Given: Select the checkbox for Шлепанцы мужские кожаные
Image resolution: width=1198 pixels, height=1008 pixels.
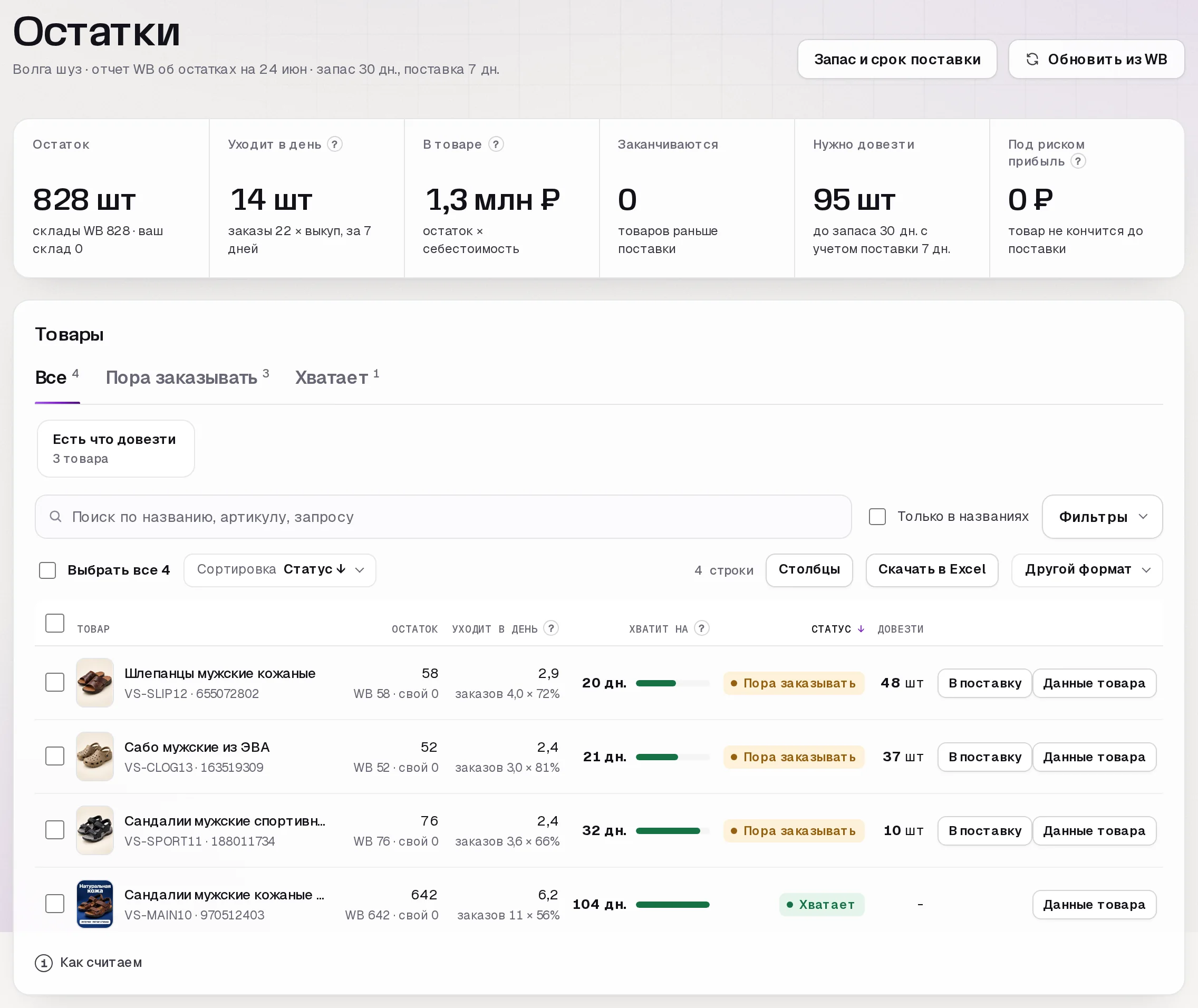Looking at the screenshot, I should pos(55,682).
